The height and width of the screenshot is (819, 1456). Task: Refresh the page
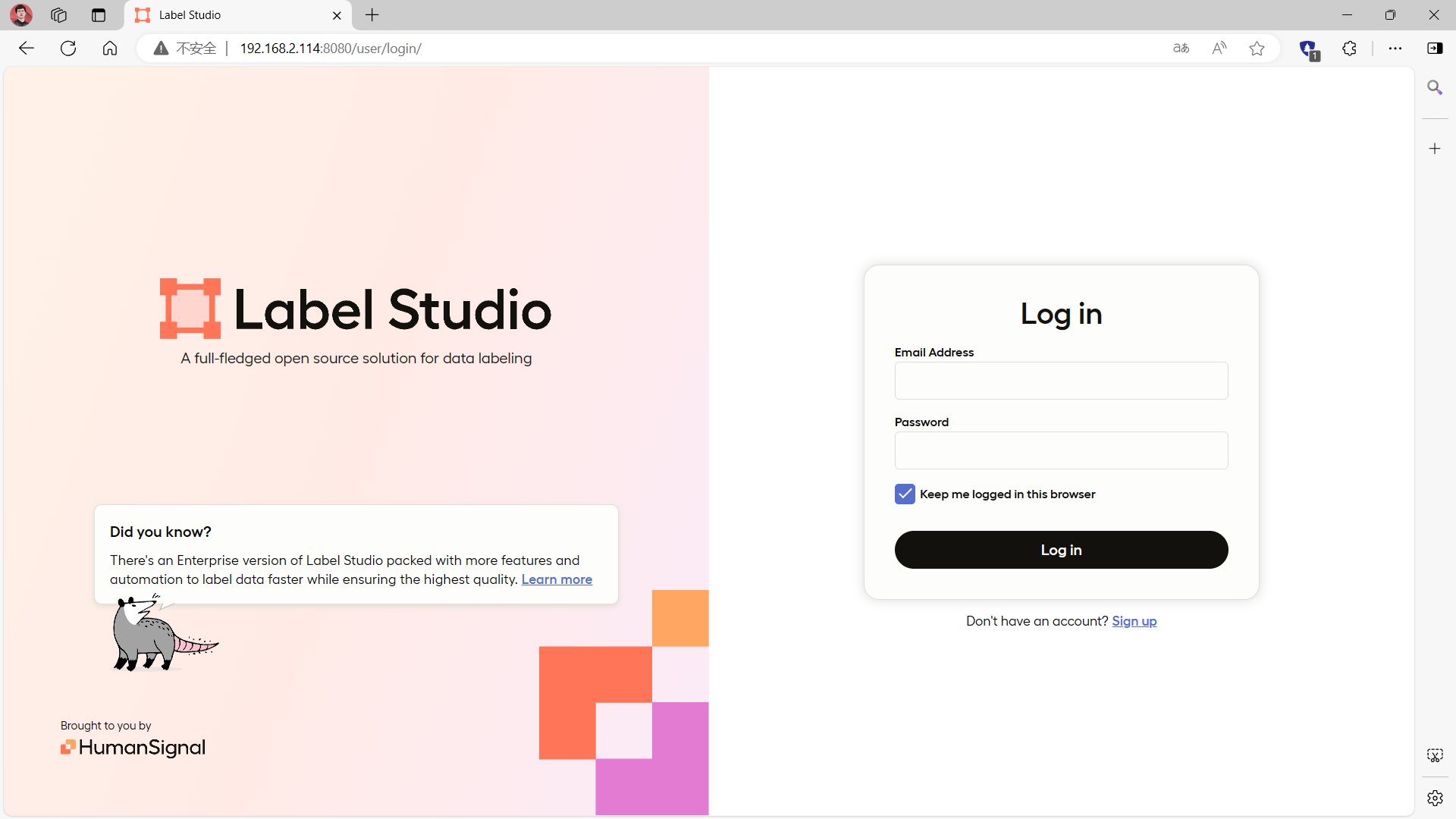(x=68, y=49)
